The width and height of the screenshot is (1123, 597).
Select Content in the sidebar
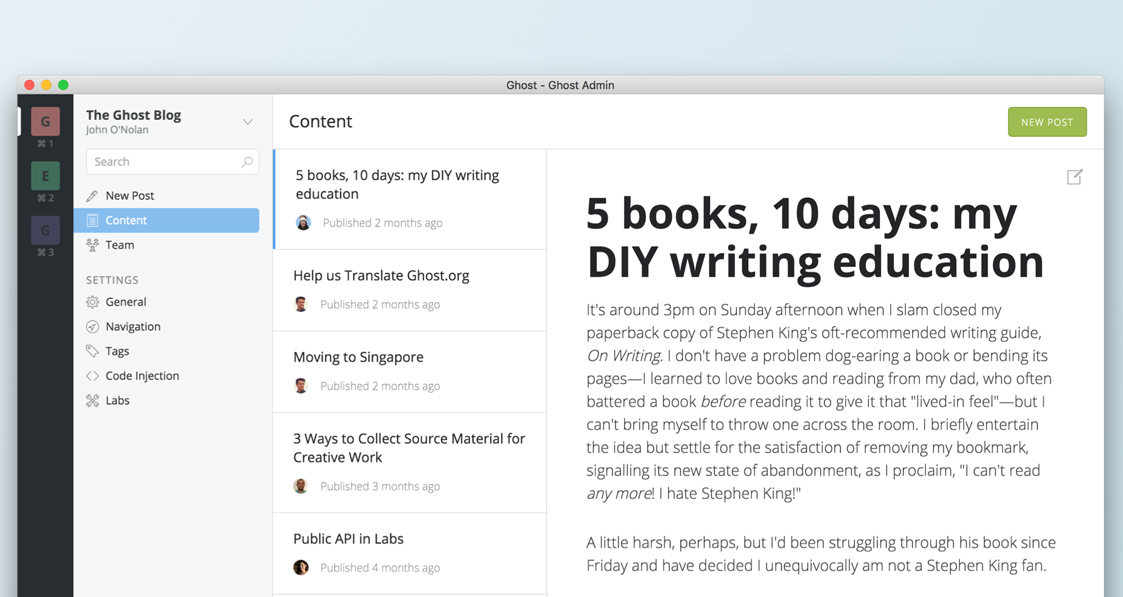coord(166,220)
